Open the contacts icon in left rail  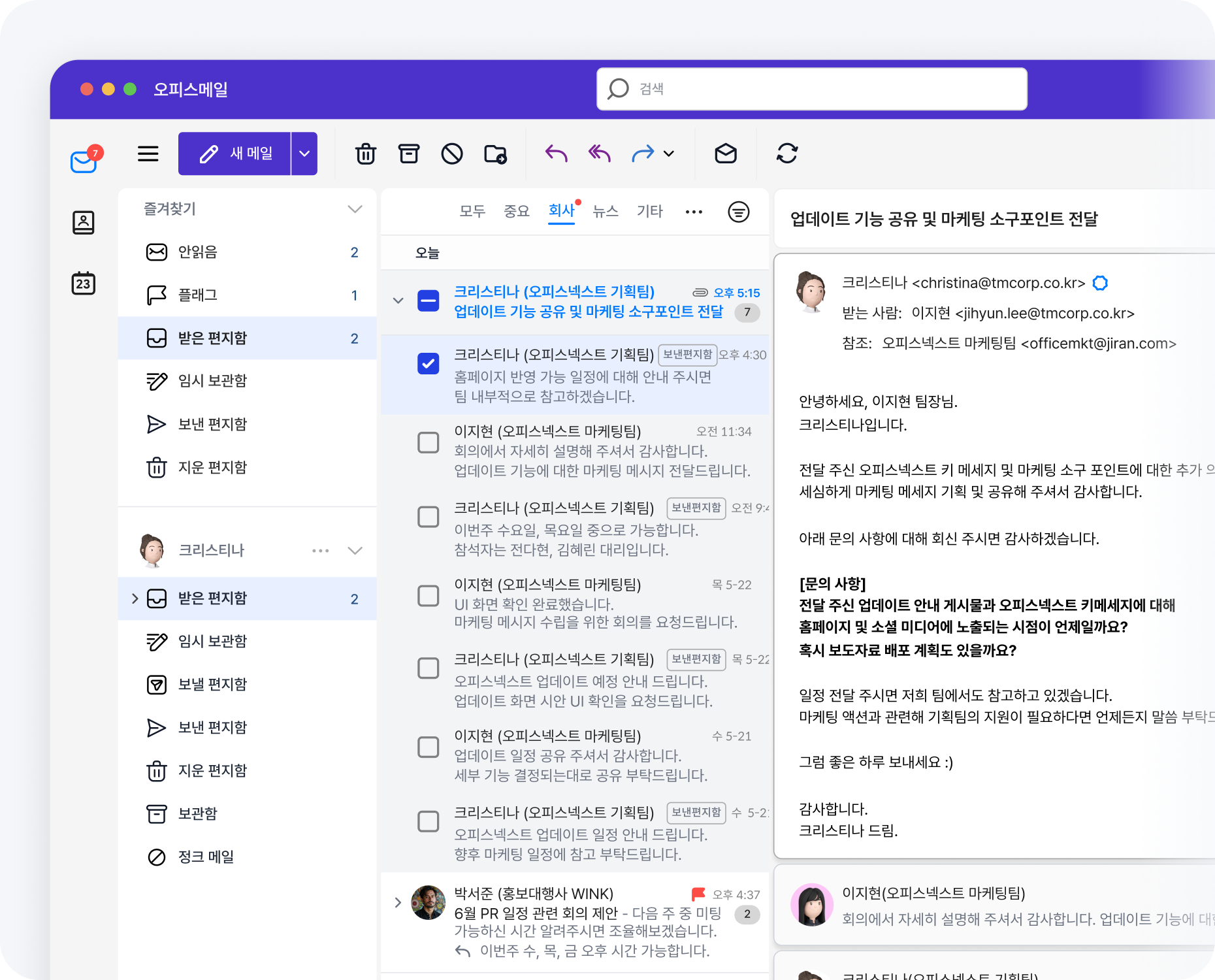tap(84, 223)
